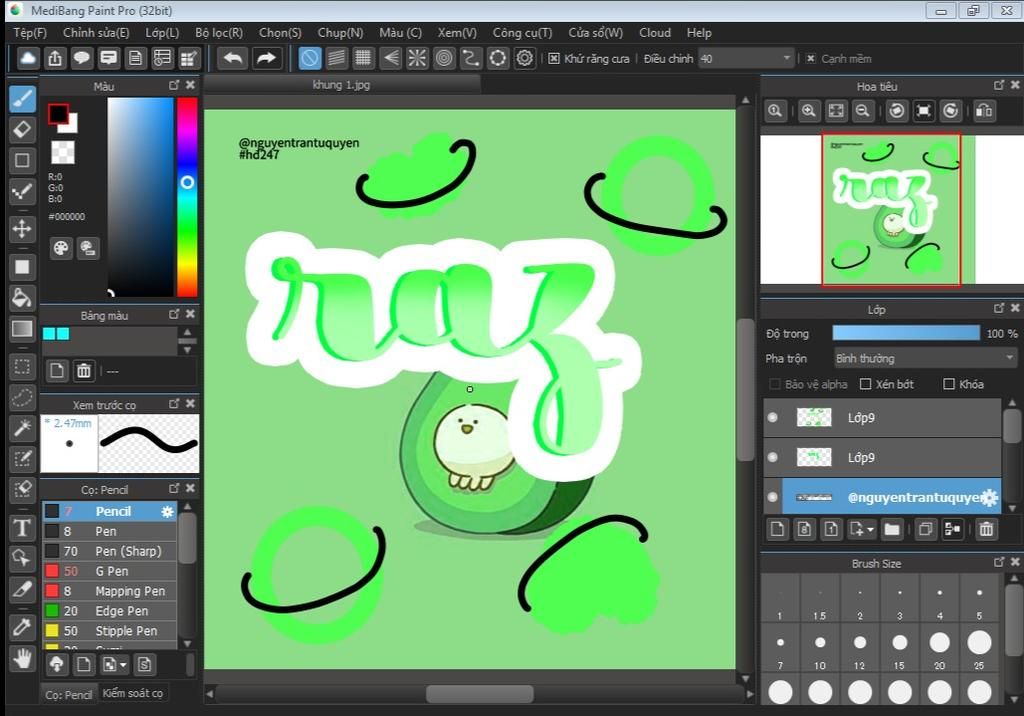This screenshot has height=716, width=1024.
Task: Click the canvas horizontal scrollbar thumb
Action: tap(480, 693)
